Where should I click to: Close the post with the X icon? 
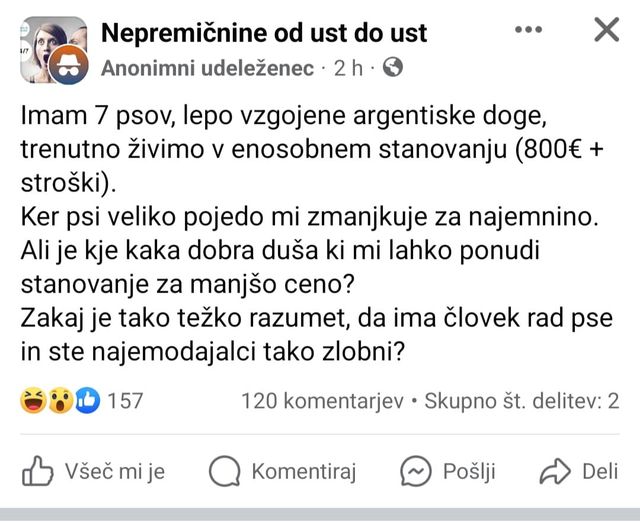click(x=607, y=29)
